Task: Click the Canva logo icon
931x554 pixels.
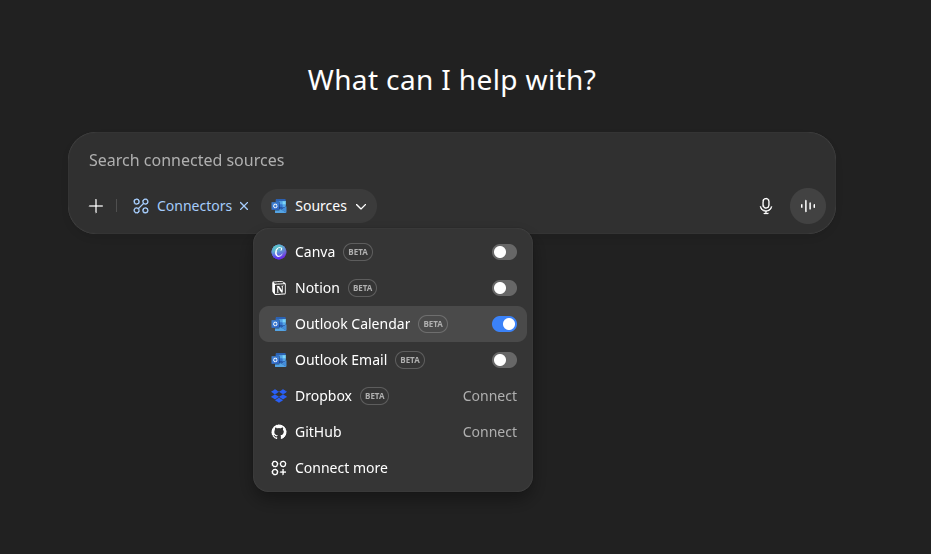Action: (279, 252)
